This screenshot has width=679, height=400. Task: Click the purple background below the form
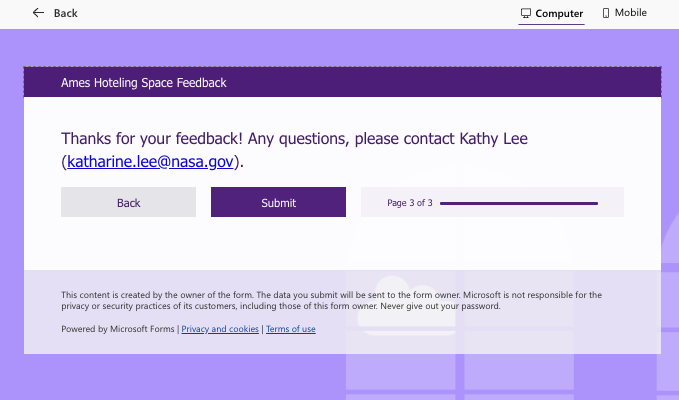(x=200, y=378)
